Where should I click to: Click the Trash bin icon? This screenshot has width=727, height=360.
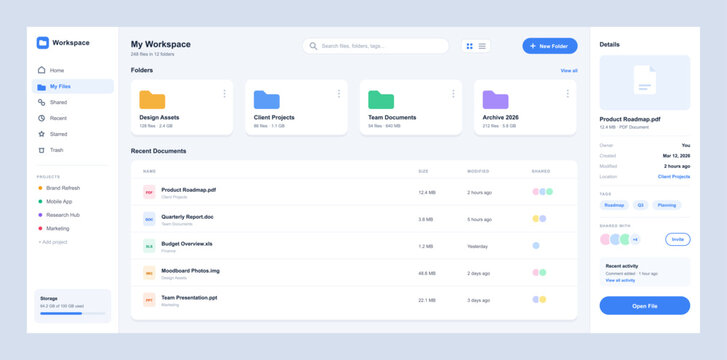(x=41, y=150)
